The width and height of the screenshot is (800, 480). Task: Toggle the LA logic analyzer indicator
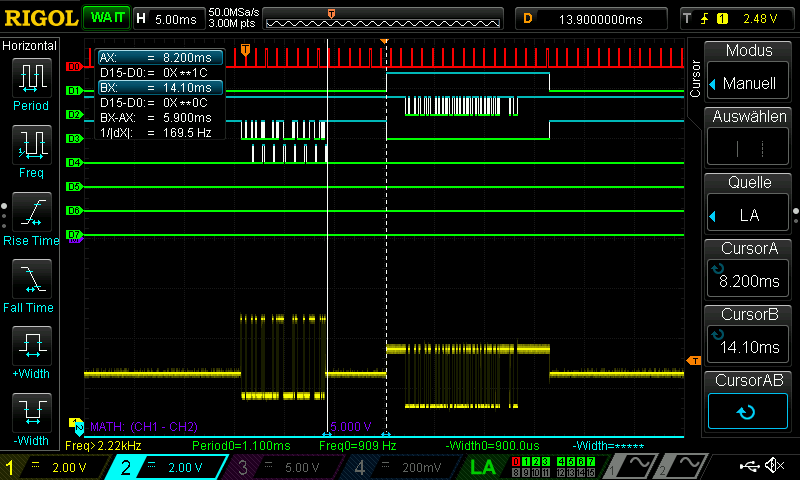483,467
